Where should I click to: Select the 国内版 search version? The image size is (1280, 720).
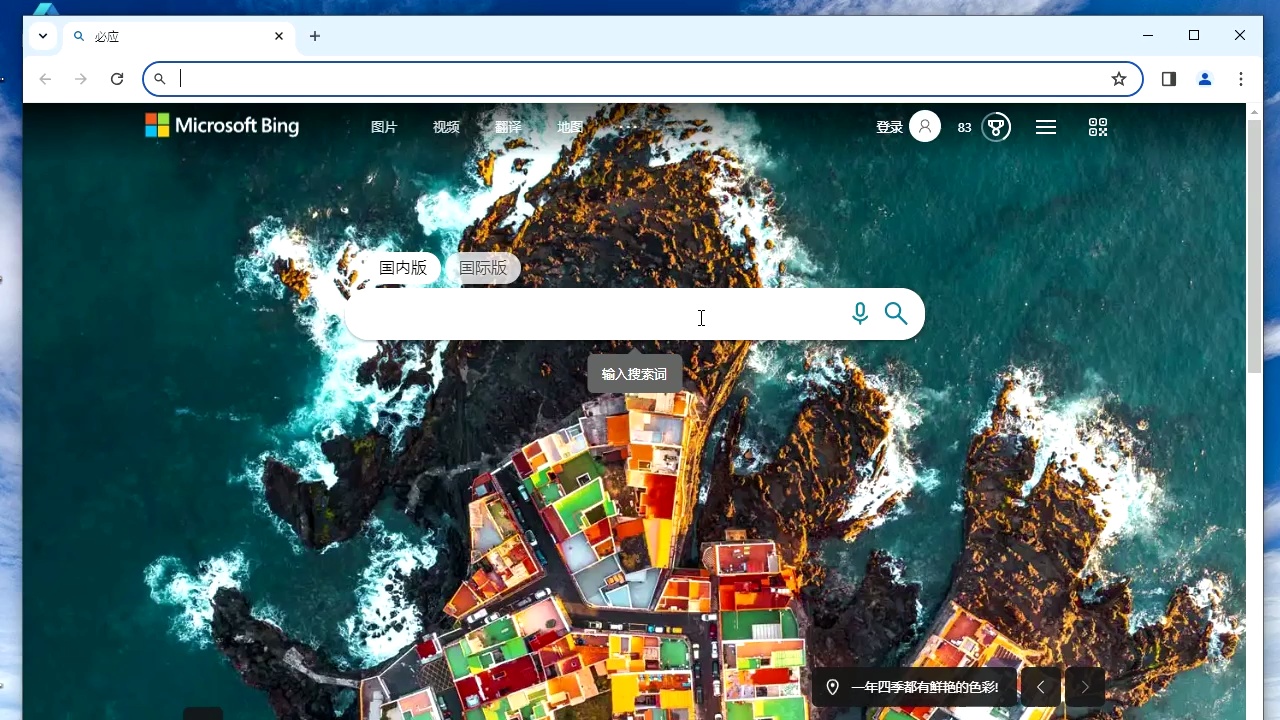tap(402, 268)
